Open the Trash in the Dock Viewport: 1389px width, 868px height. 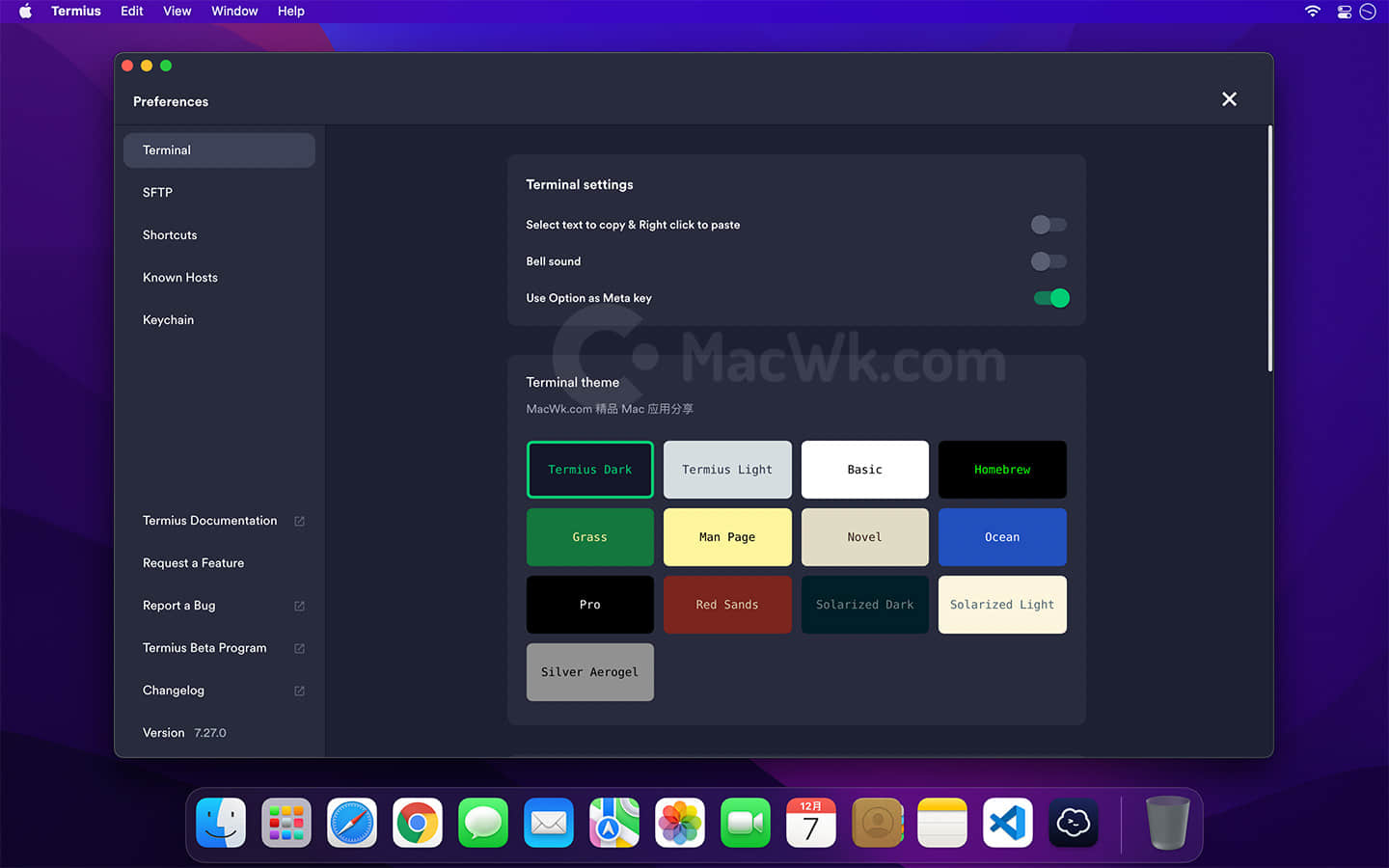click(1167, 823)
